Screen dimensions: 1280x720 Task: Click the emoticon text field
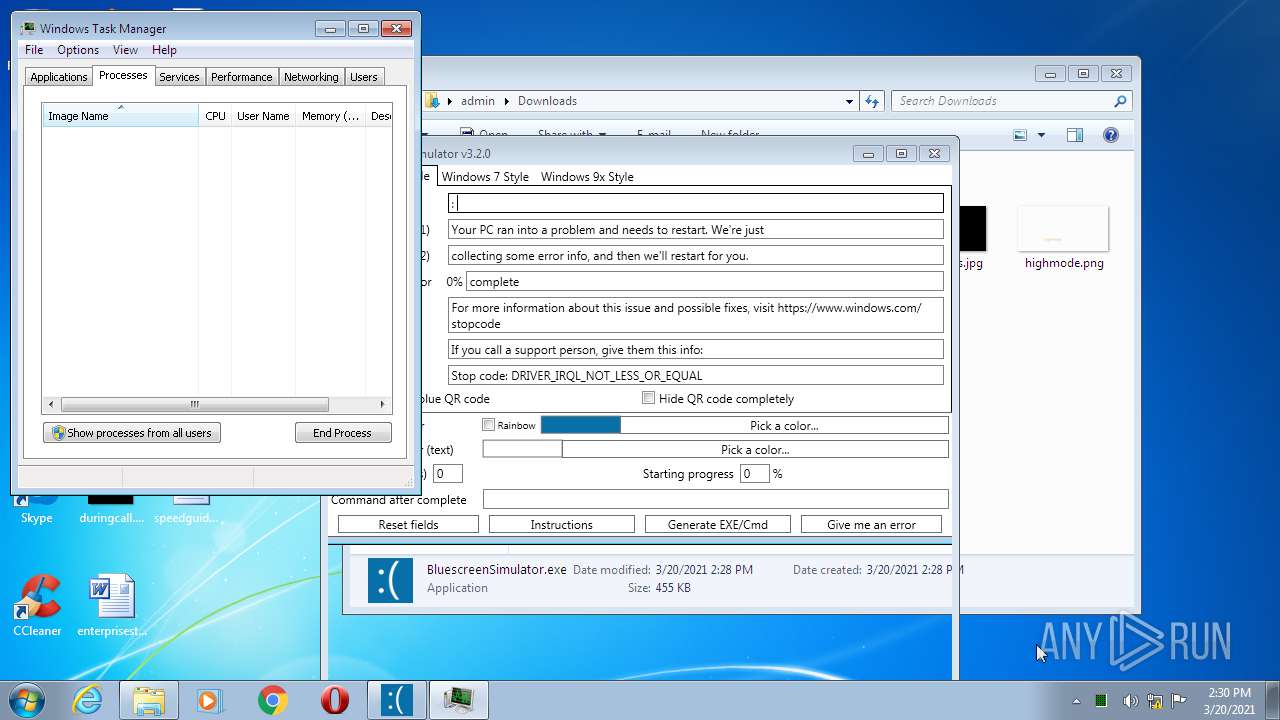tap(695, 203)
